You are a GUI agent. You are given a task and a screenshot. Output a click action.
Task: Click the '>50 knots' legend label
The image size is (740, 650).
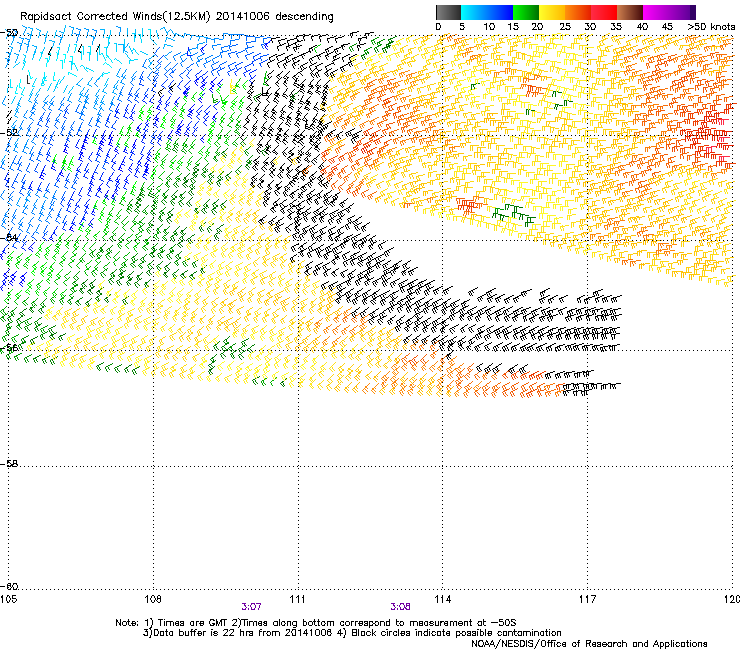click(x=712, y=26)
